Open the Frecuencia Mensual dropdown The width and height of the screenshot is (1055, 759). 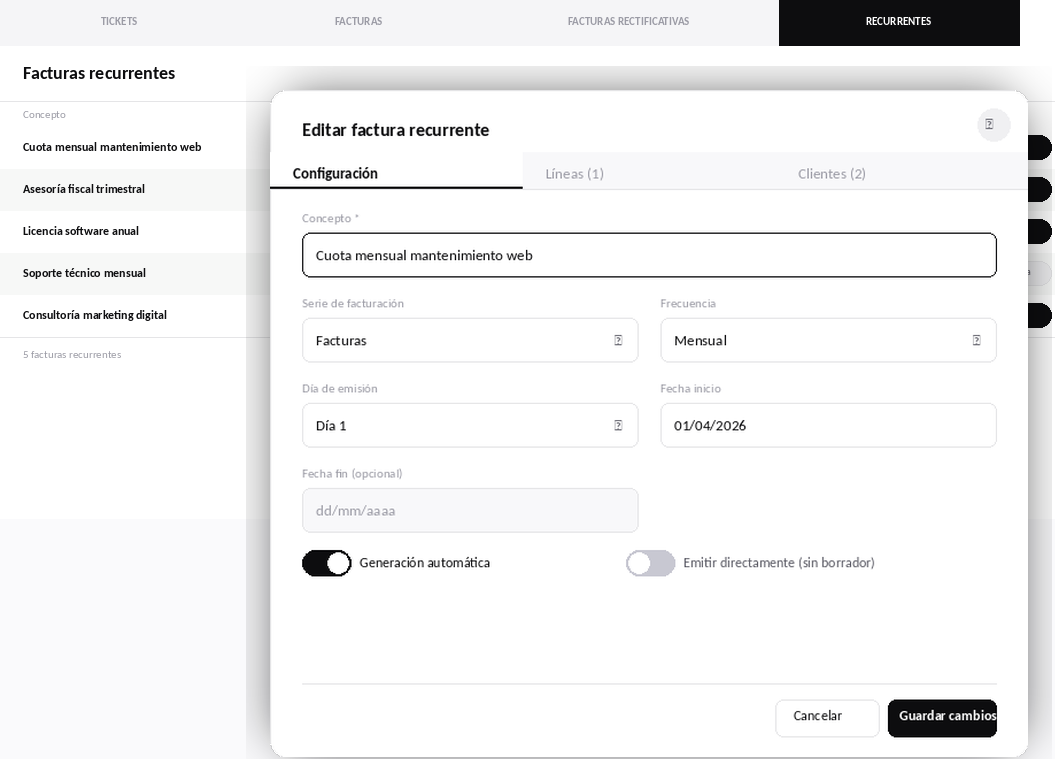coord(828,340)
